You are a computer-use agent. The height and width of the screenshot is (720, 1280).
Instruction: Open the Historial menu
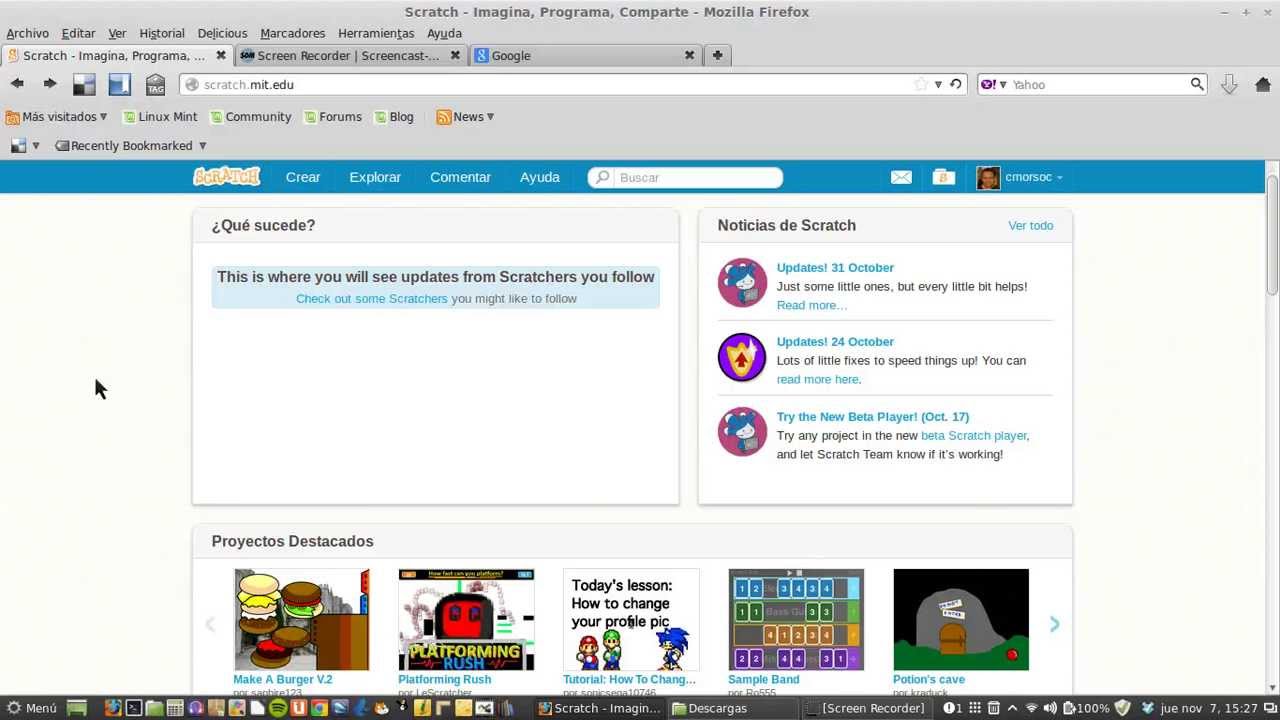click(x=162, y=33)
